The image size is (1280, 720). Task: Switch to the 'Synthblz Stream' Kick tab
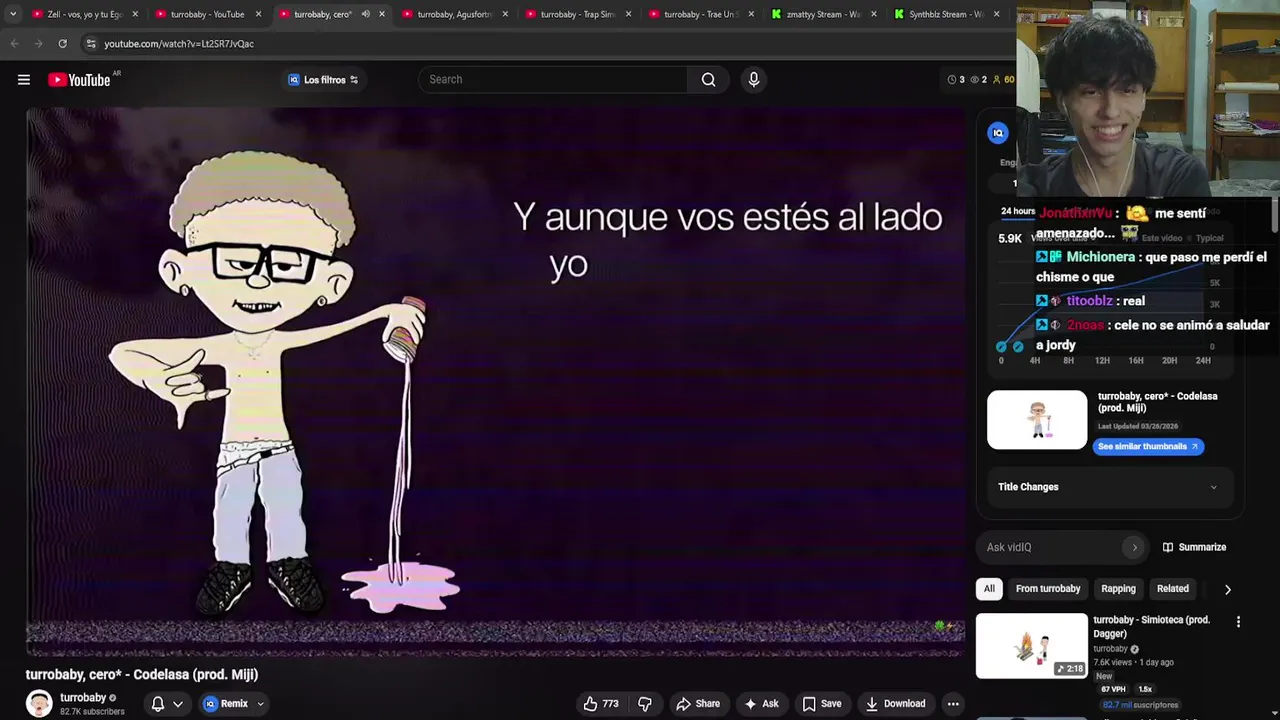947,14
